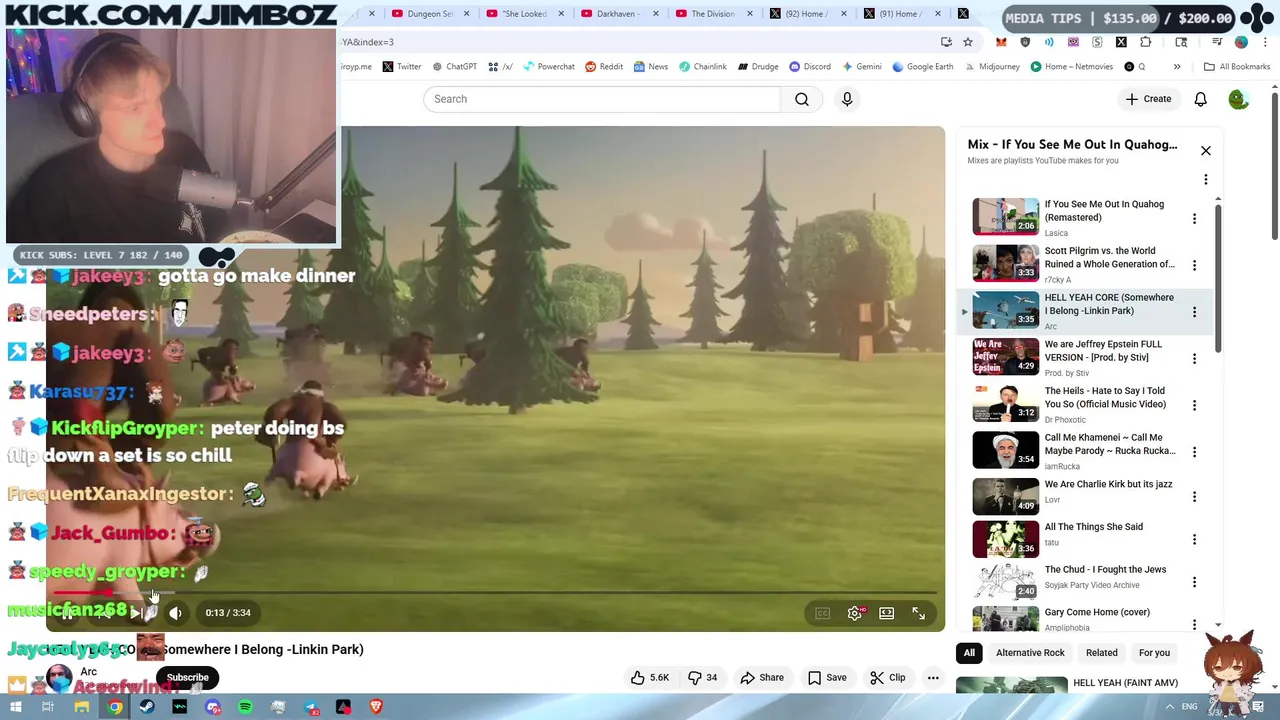Viewport: 1280px width, 720px height.
Task: Skip to next video in player
Action: click(136, 613)
